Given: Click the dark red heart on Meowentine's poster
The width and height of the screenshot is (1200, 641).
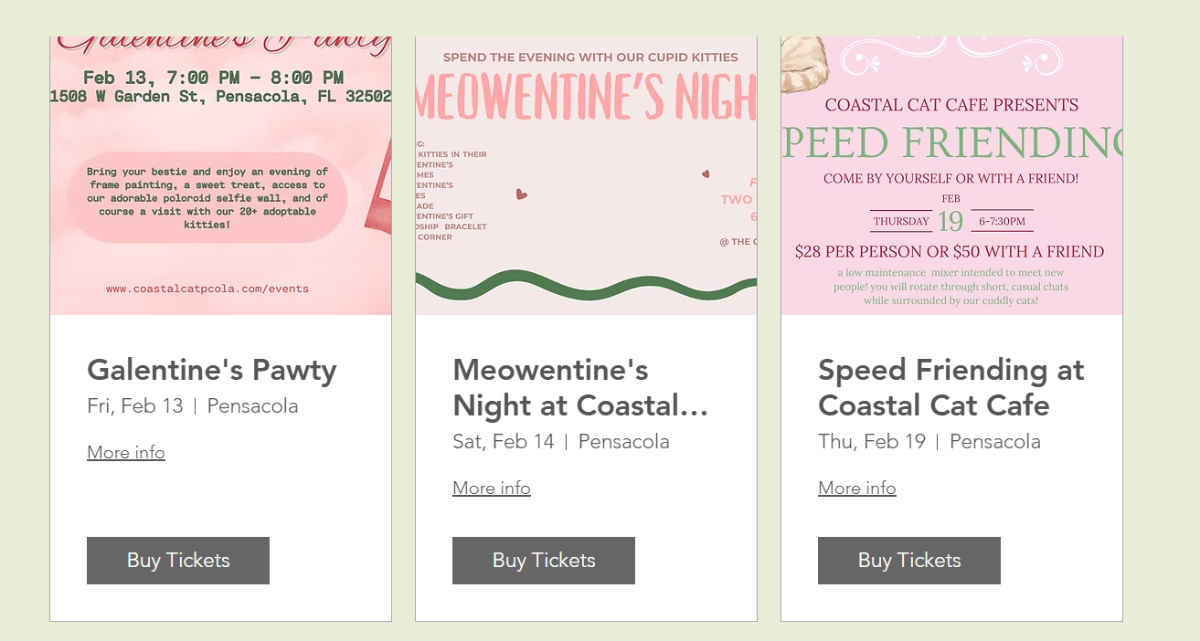Looking at the screenshot, I should [x=521, y=194].
